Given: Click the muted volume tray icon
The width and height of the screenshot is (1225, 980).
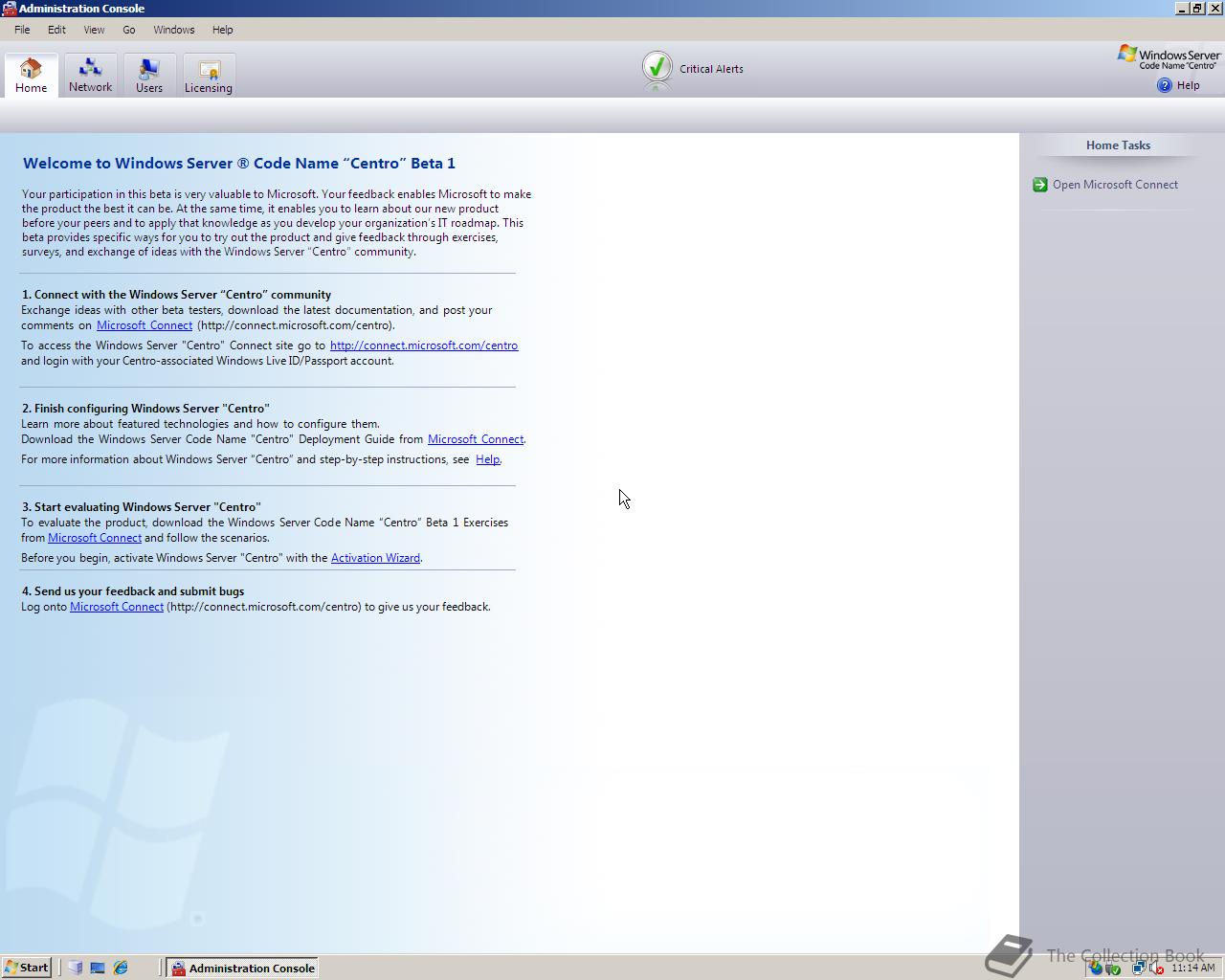Looking at the screenshot, I should click(1156, 968).
